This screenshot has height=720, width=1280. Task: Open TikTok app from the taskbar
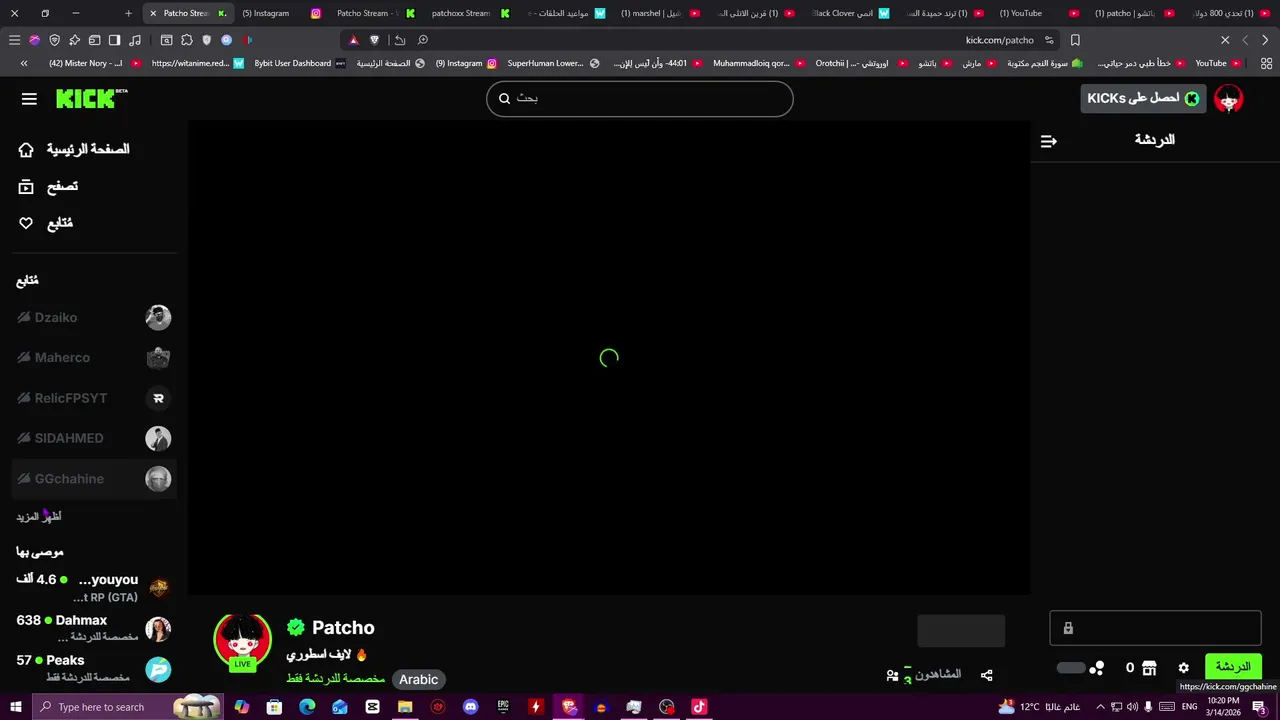click(x=699, y=707)
